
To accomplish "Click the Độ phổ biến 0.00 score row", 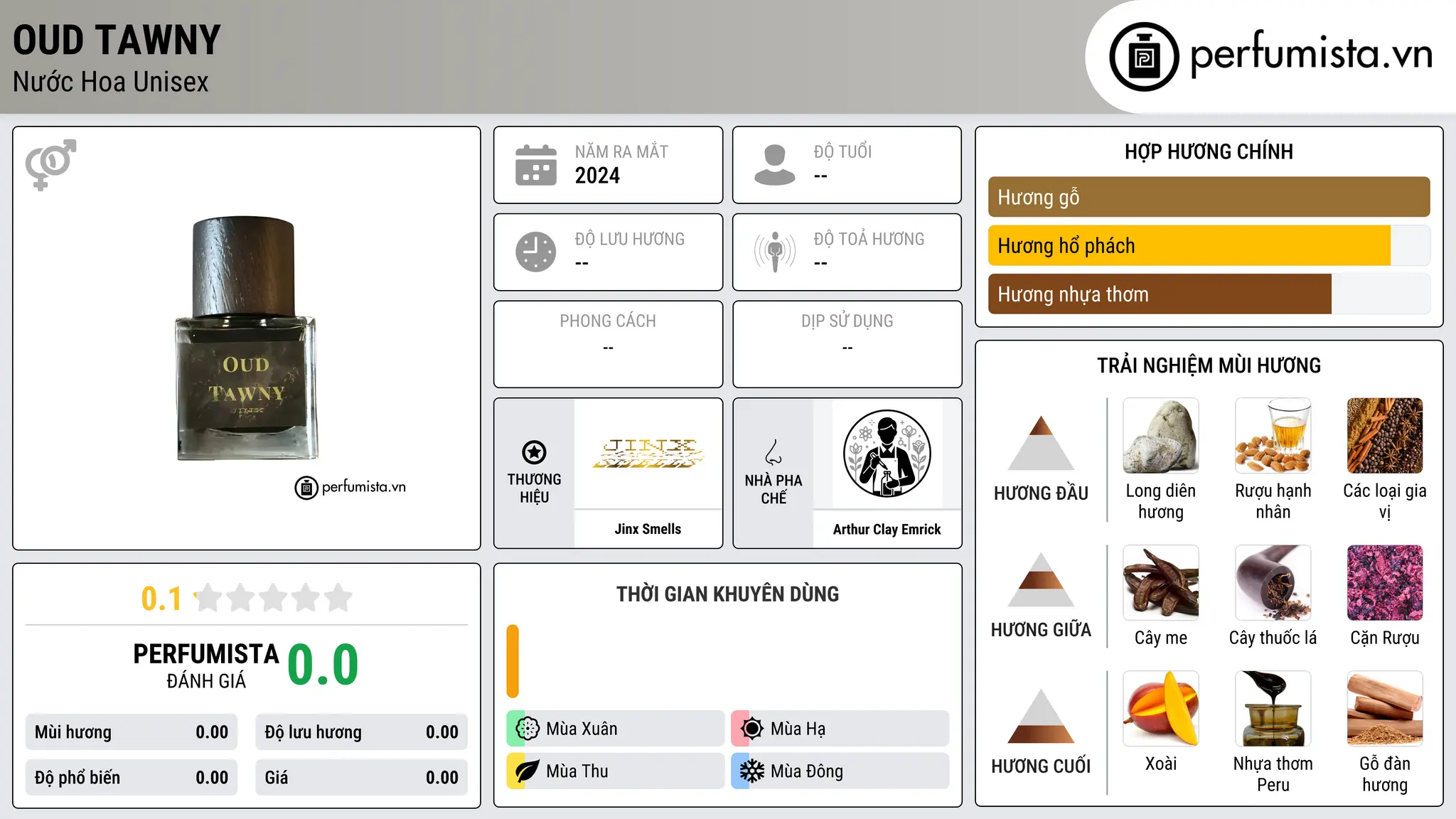I will (132, 778).
